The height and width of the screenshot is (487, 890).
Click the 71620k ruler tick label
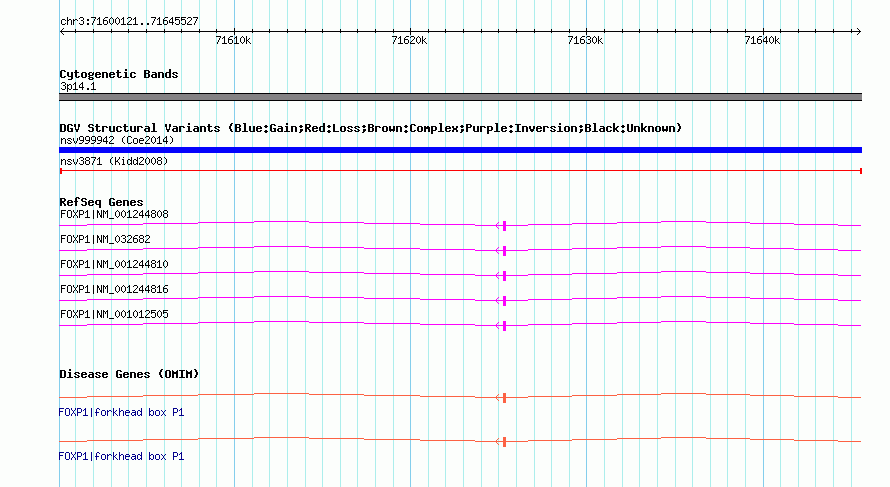point(409,40)
